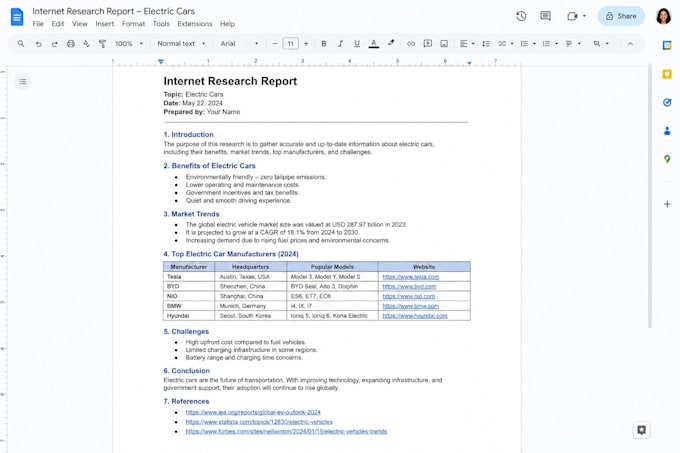
Task: Add a comment from toolbar
Action: (x=428, y=43)
